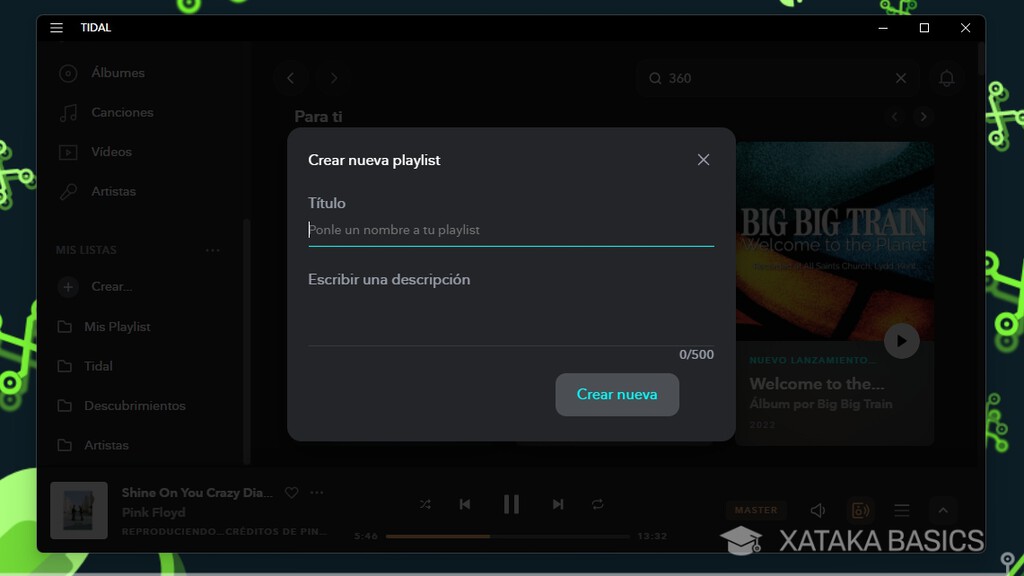Open the current track three-dot options
Viewport: 1024px width, 576px height.
pyautogui.click(x=317, y=493)
